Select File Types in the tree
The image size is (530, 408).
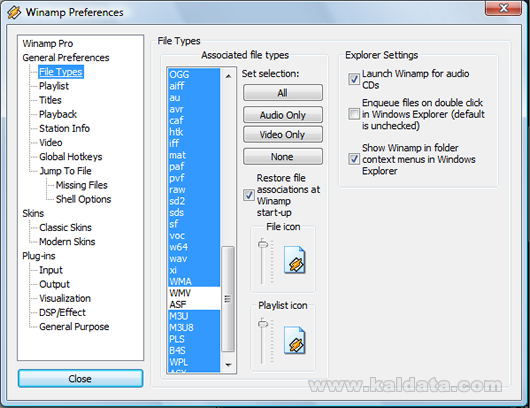pyautogui.click(x=61, y=72)
